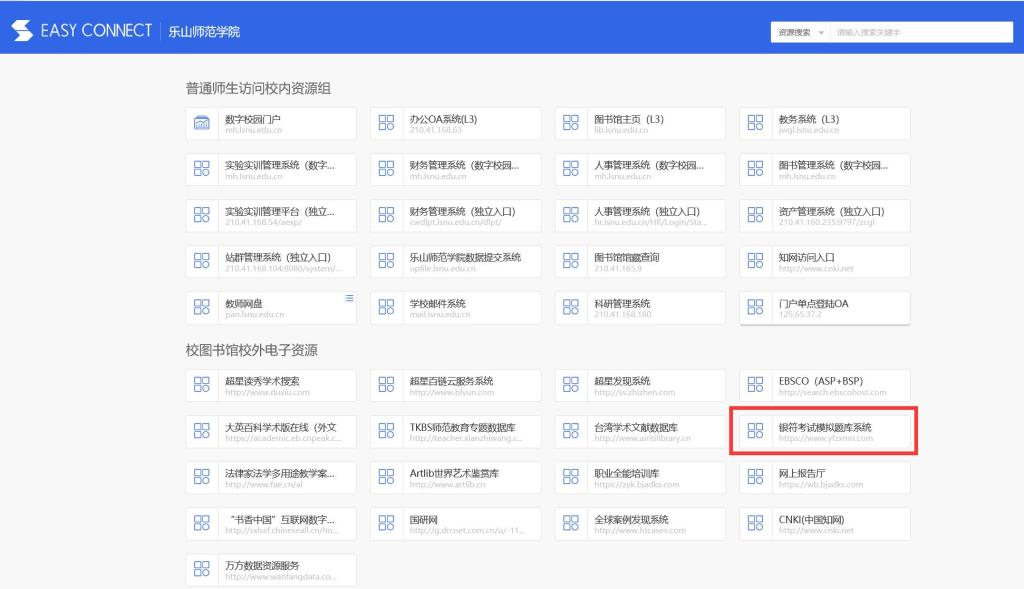Image resolution: width=1024 pixels, height=589 pixels.
Task: Open the 超星百链云服务系统 icon
Action: pyautogui.click(x=386, y=385)
